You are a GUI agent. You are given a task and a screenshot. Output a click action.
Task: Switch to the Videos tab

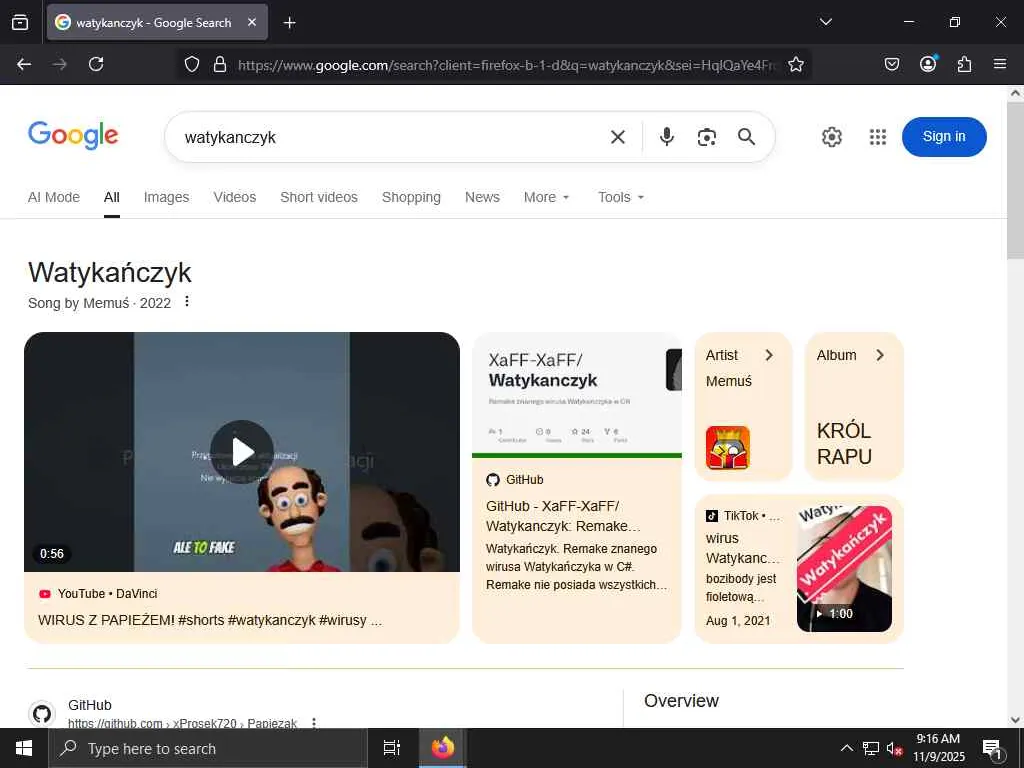[234, 197]
